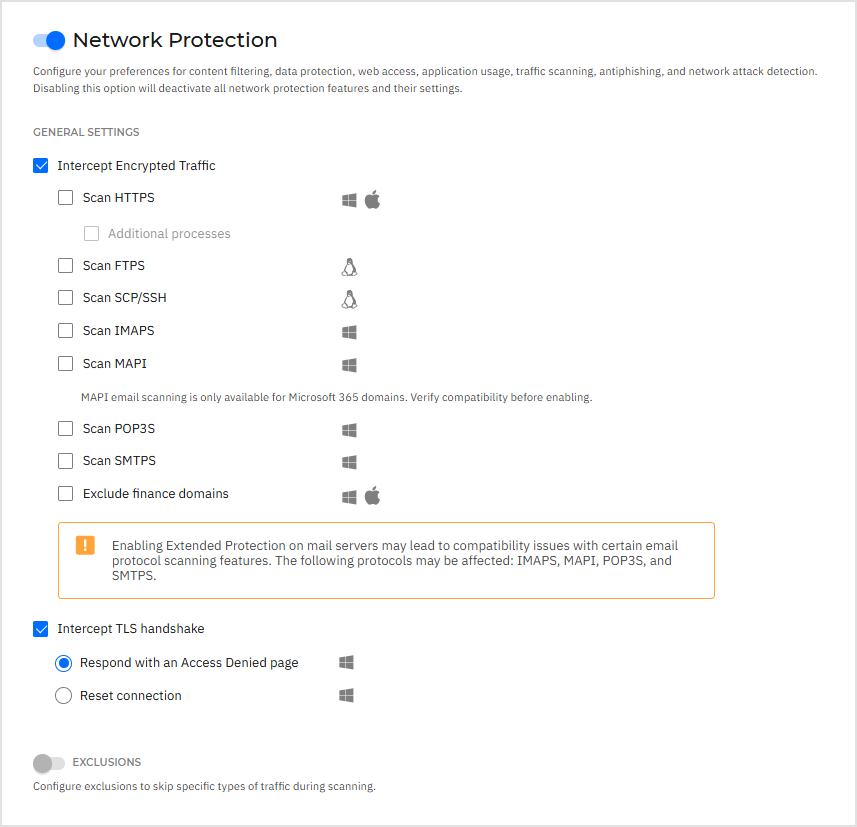The width and height of the screenshot is (857, 827).
Task: Disable the Network Protection toggle
Action: pyautogui.click(x=49, y=40)
